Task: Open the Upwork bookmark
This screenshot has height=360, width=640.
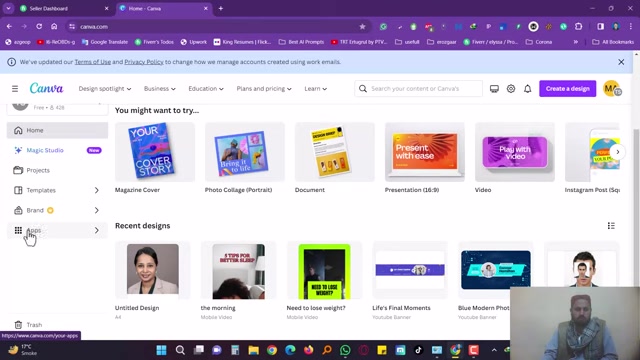Action: coord(194,42)
